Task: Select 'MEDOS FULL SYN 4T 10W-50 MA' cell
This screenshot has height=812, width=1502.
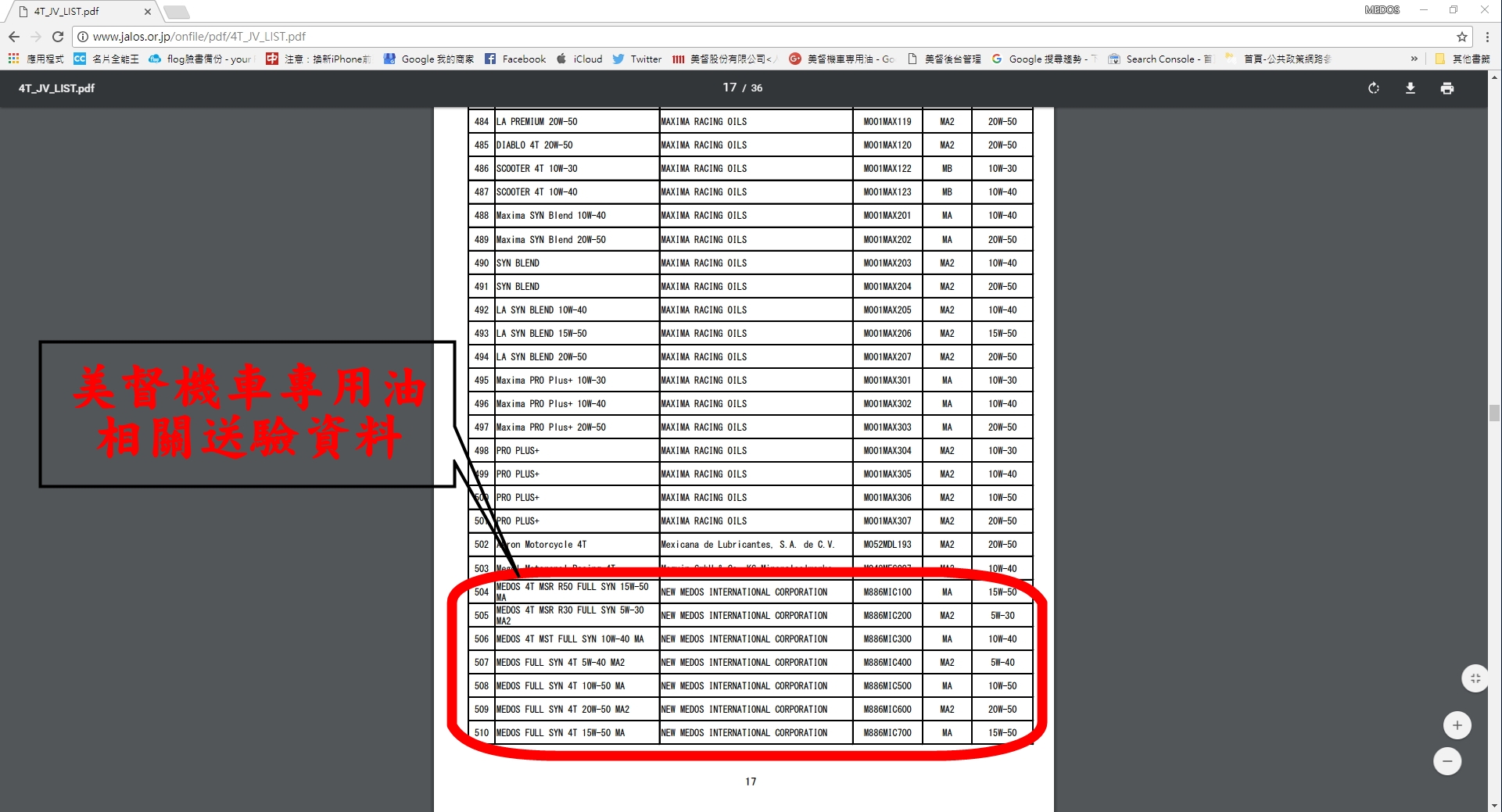Action: pyautogui.click(x=577, y=686)
